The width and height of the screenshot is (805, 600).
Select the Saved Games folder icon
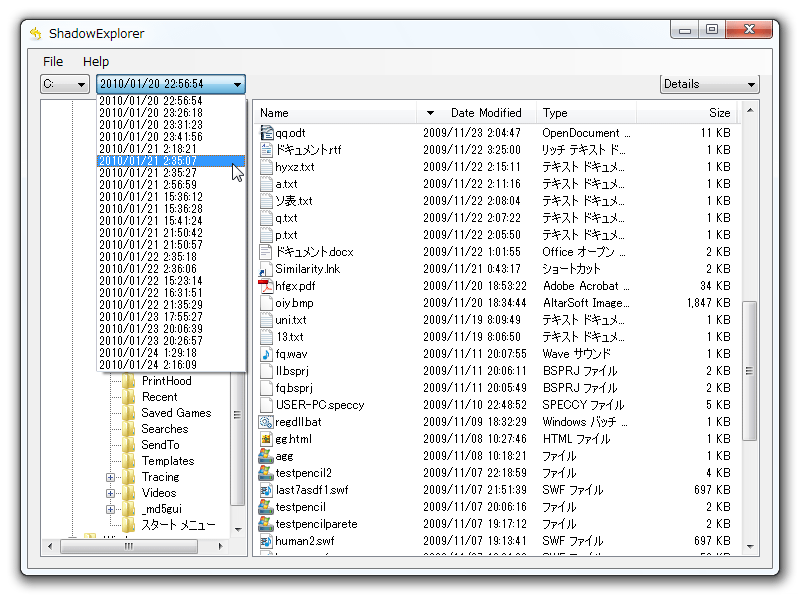pos(129,413)
